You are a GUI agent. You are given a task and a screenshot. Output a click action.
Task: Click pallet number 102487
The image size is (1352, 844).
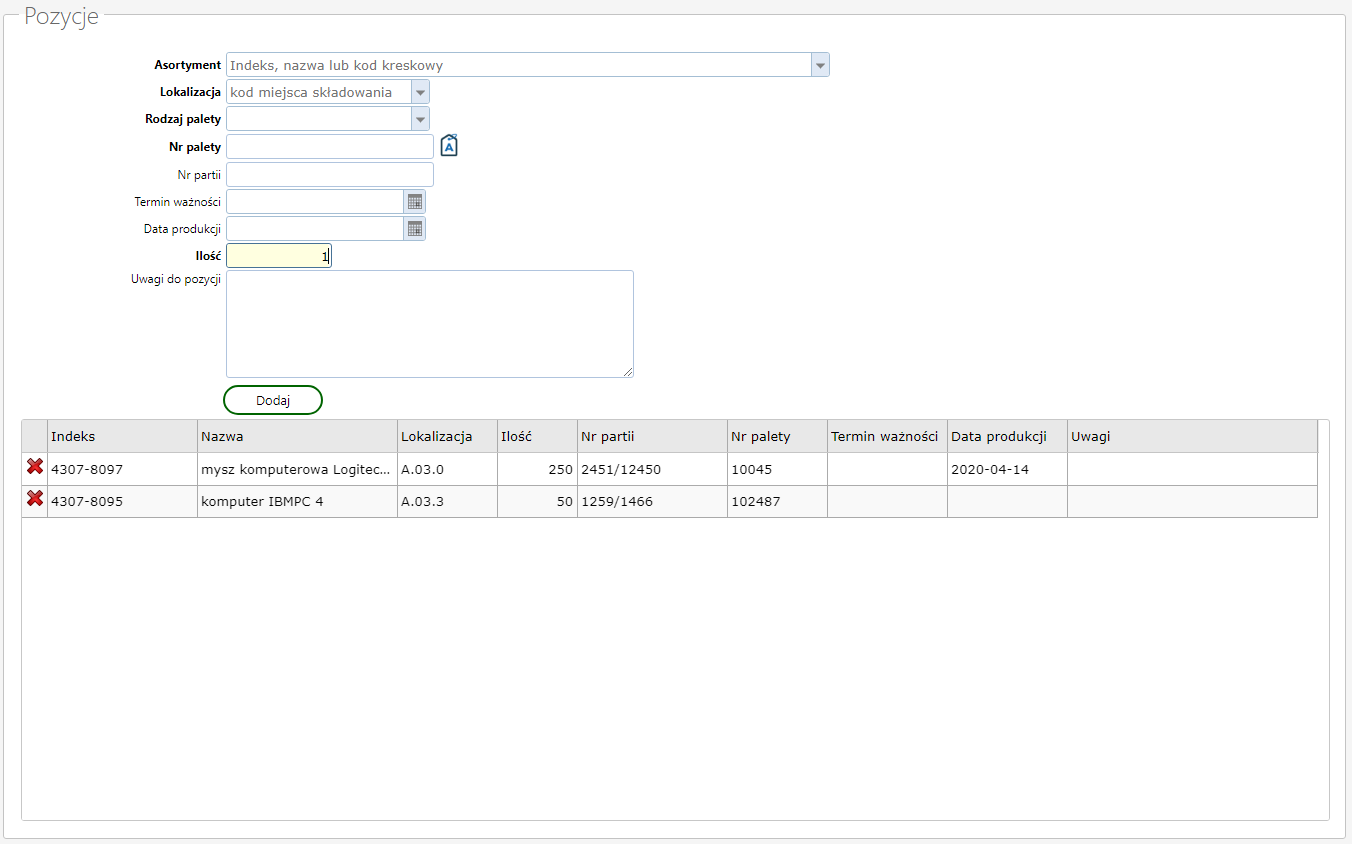click(x=777, y=501)
